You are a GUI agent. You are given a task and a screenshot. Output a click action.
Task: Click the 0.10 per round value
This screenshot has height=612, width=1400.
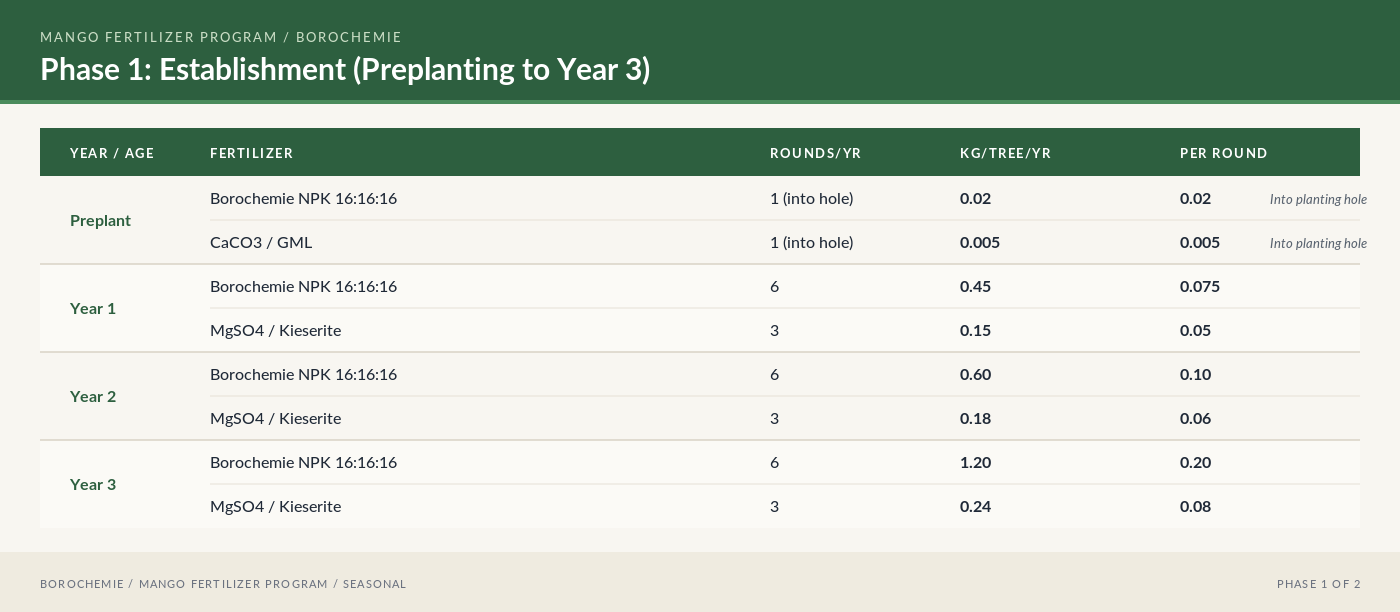pos(1195,374)
